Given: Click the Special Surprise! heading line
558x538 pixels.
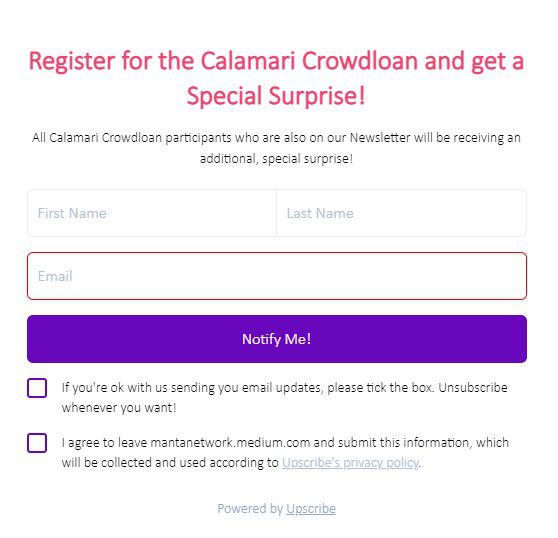Looking at the screenshot, I should (x=276, y=96).
